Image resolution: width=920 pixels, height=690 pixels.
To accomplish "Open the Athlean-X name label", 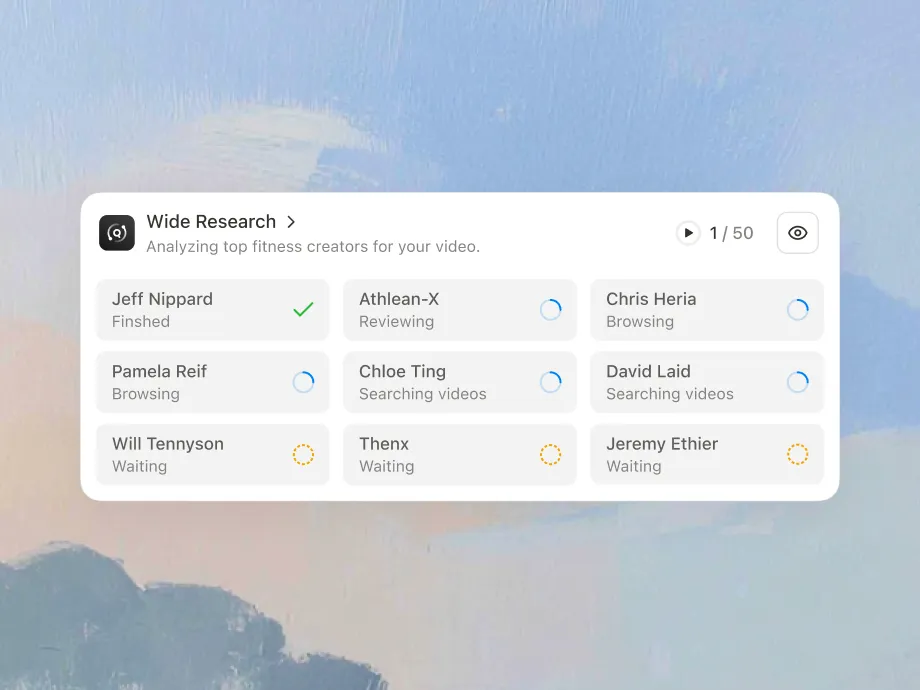I will (x=399, y=299).
